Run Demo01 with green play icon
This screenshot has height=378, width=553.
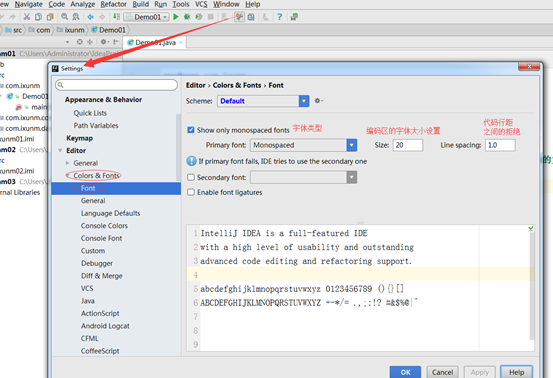tap(176, 17)
